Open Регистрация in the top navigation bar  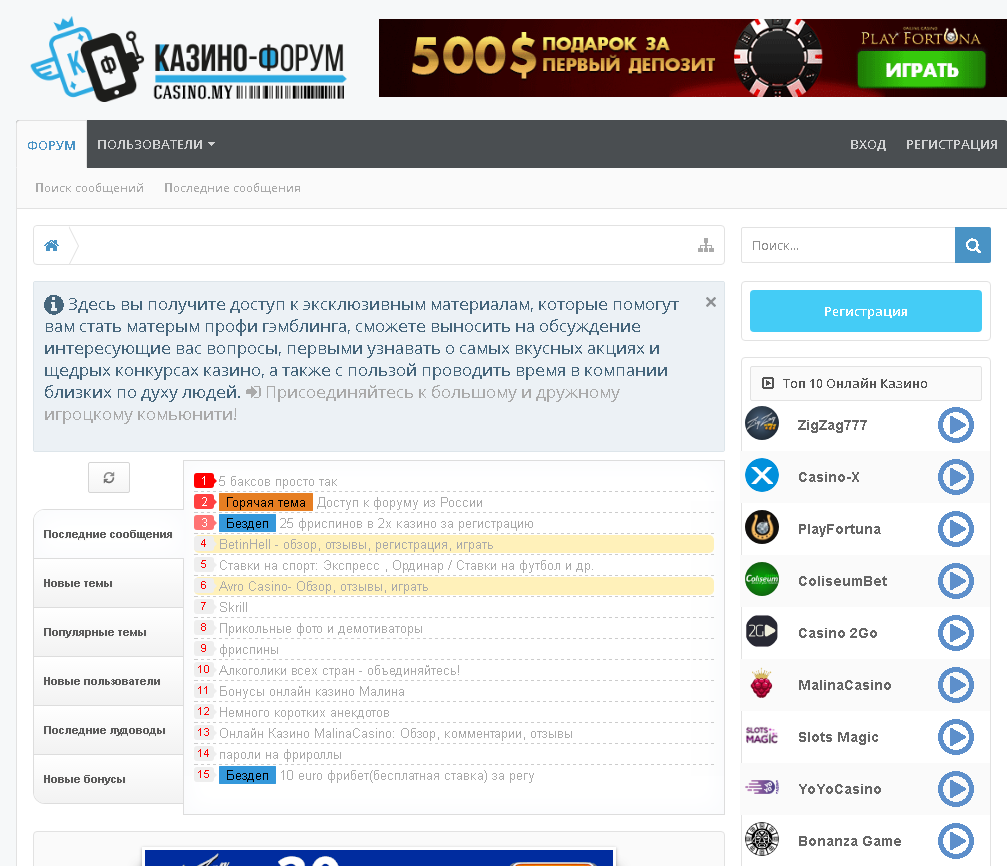(x=951, y=145)
